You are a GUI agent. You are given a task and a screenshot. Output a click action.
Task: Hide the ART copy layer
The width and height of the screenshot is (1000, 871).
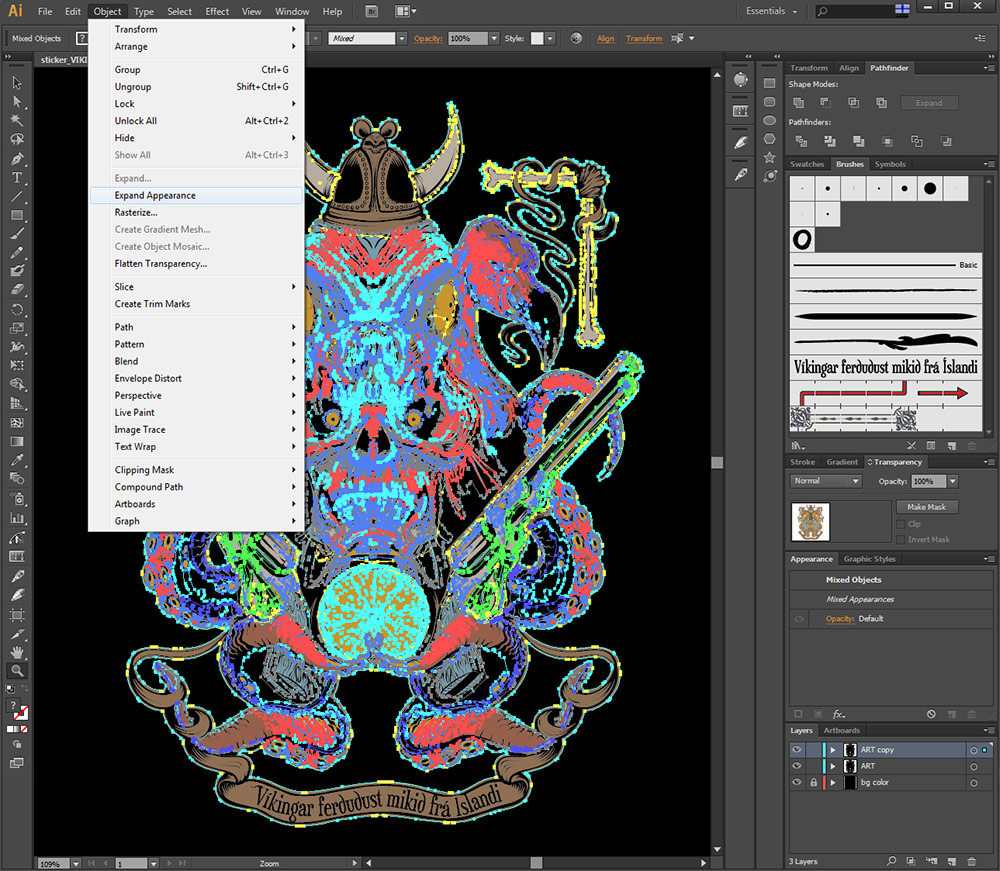(797, 750)
